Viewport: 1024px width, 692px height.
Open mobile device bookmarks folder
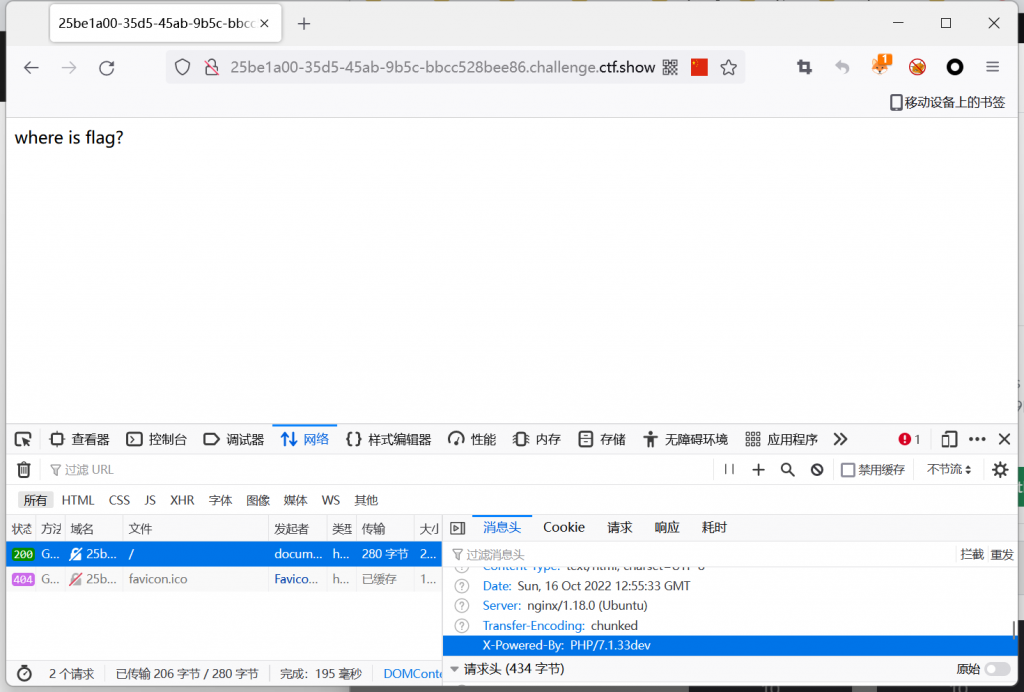tap(948, 102)
